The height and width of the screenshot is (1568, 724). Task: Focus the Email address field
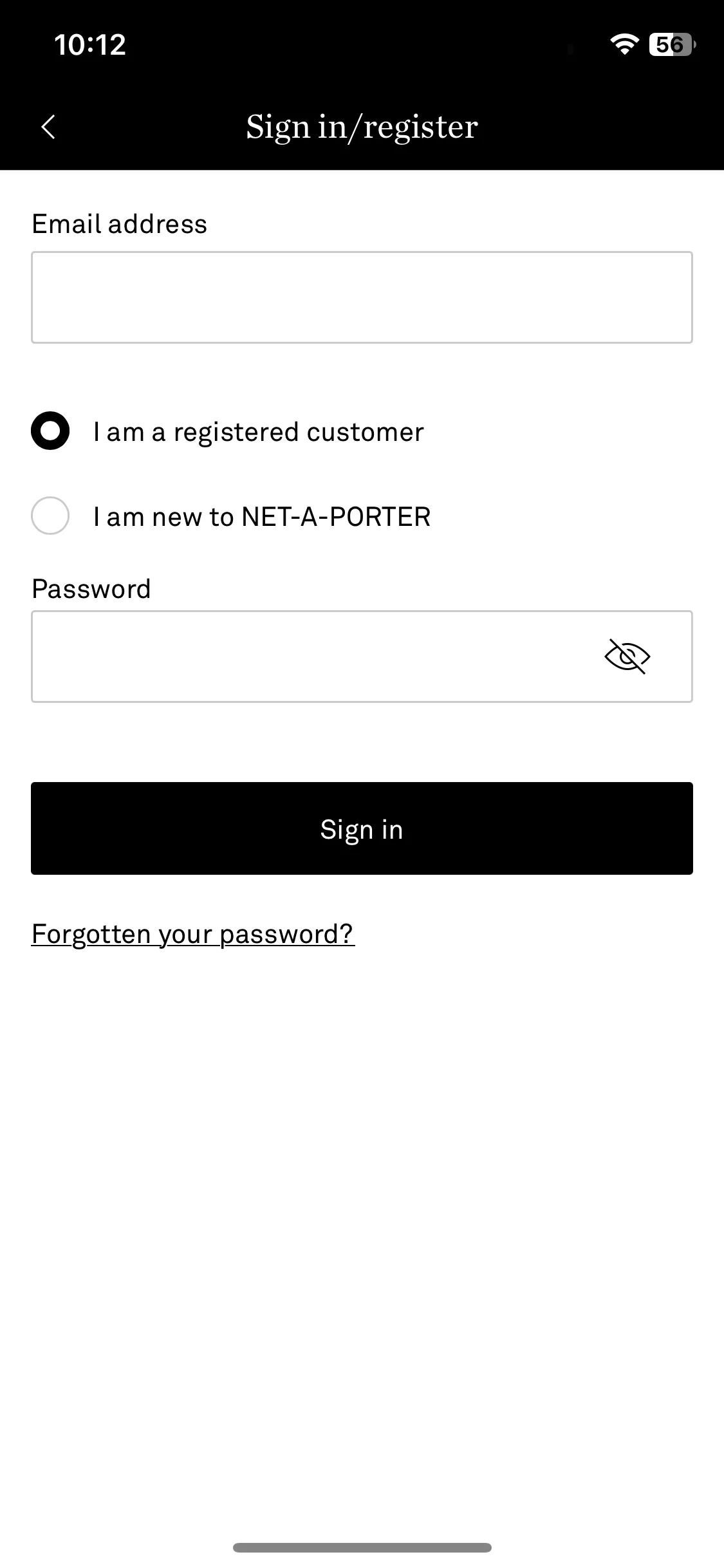click(362, 297)
